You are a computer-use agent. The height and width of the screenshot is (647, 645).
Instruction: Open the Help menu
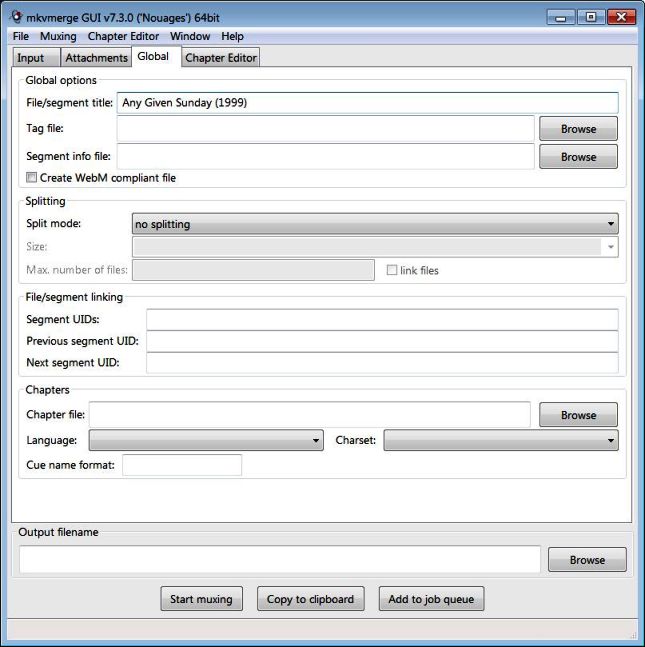(232, 36)
